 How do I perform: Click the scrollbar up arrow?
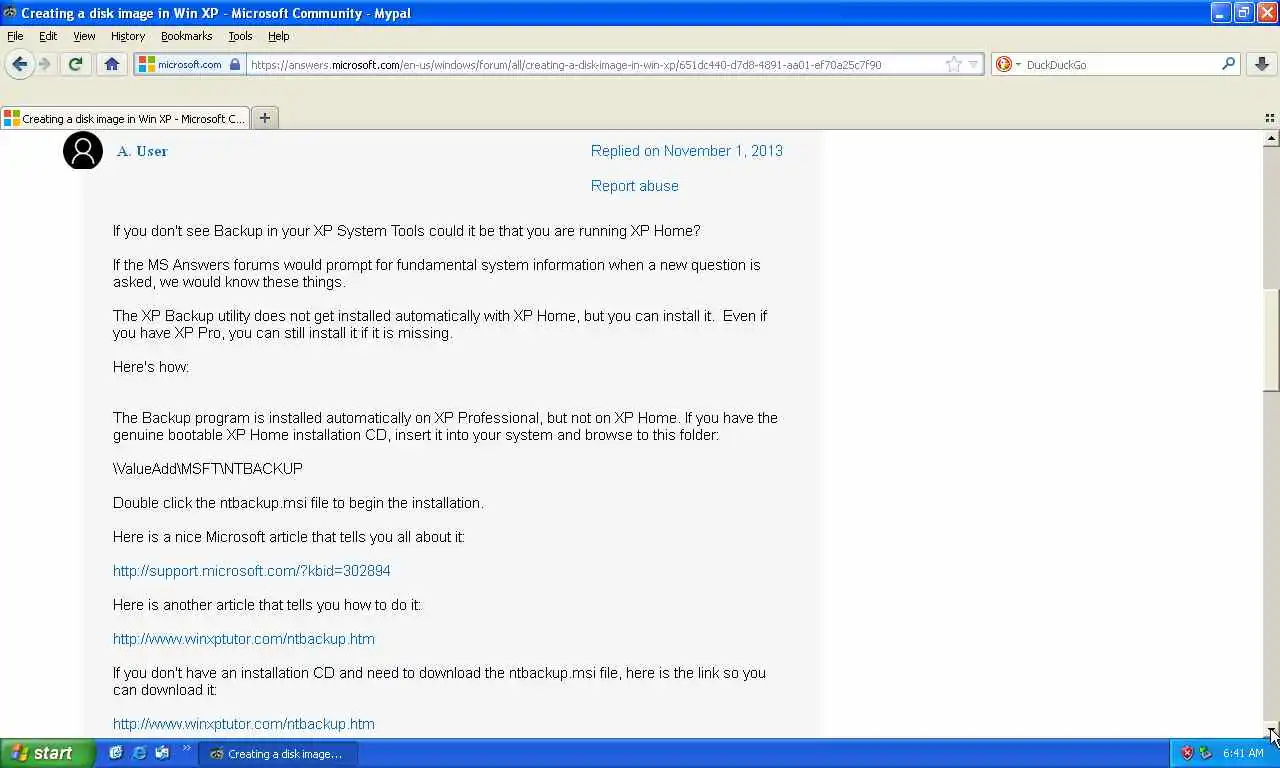tap(1271, 139)
